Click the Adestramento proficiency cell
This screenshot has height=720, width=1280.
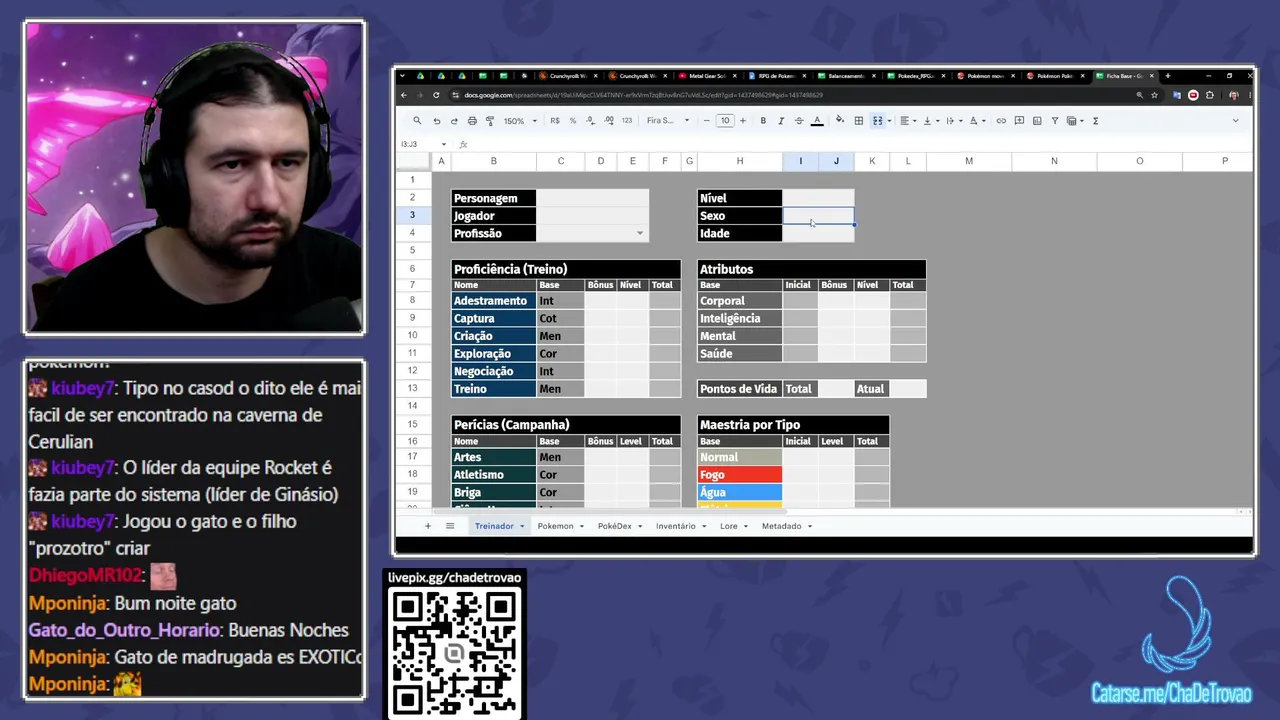[x=493, y=301]
